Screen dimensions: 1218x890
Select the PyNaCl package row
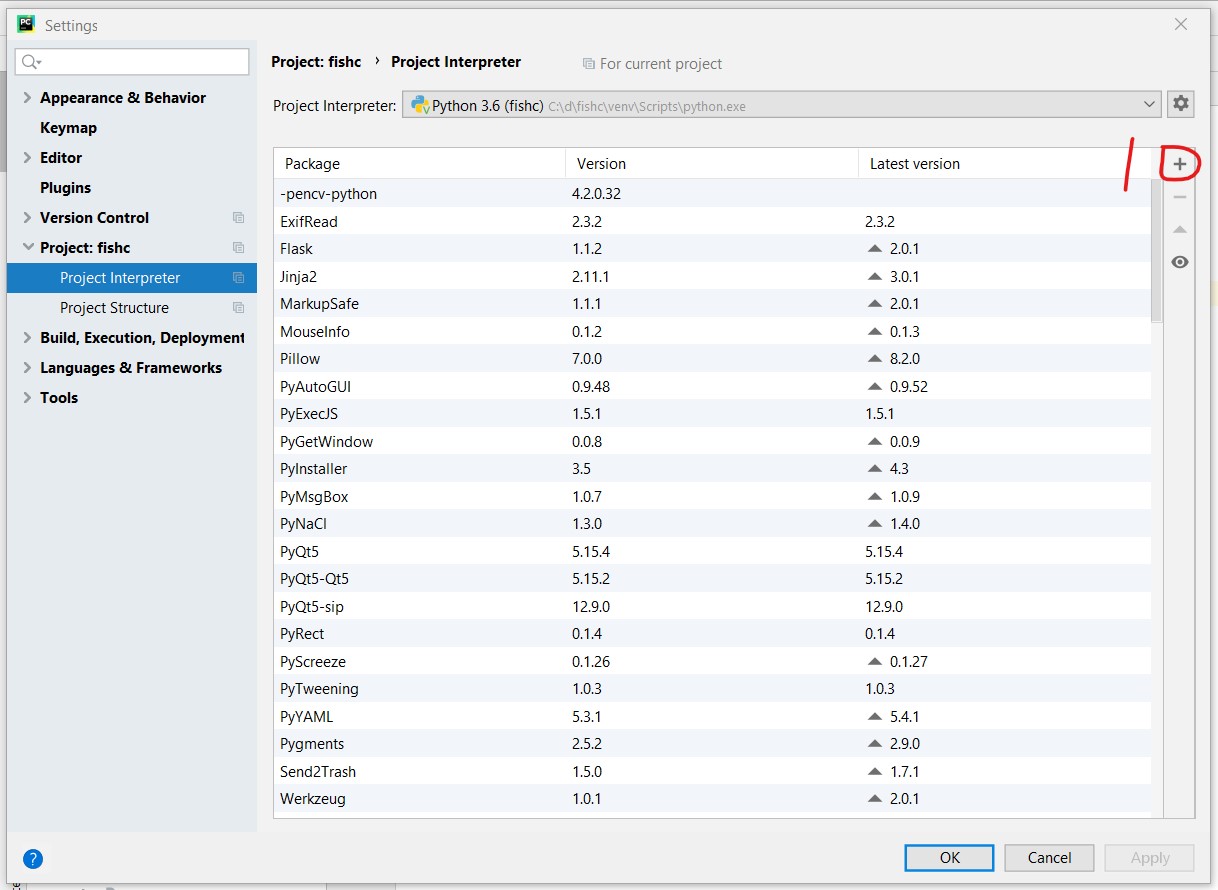(712, 524)
